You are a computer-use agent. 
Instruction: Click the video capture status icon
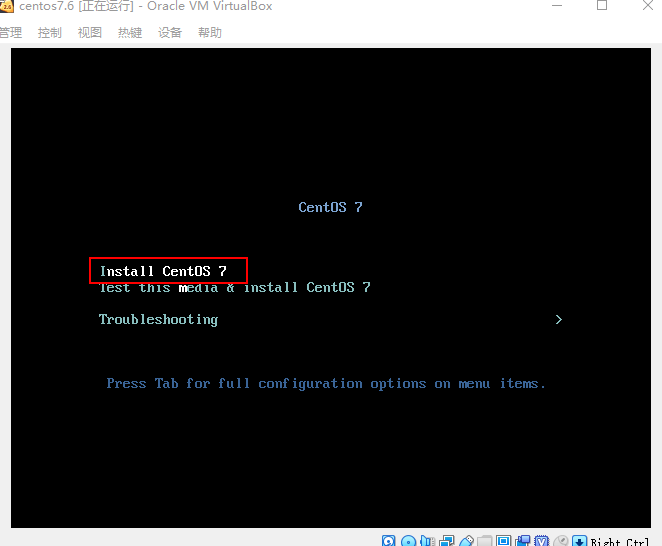coord(523,541)
